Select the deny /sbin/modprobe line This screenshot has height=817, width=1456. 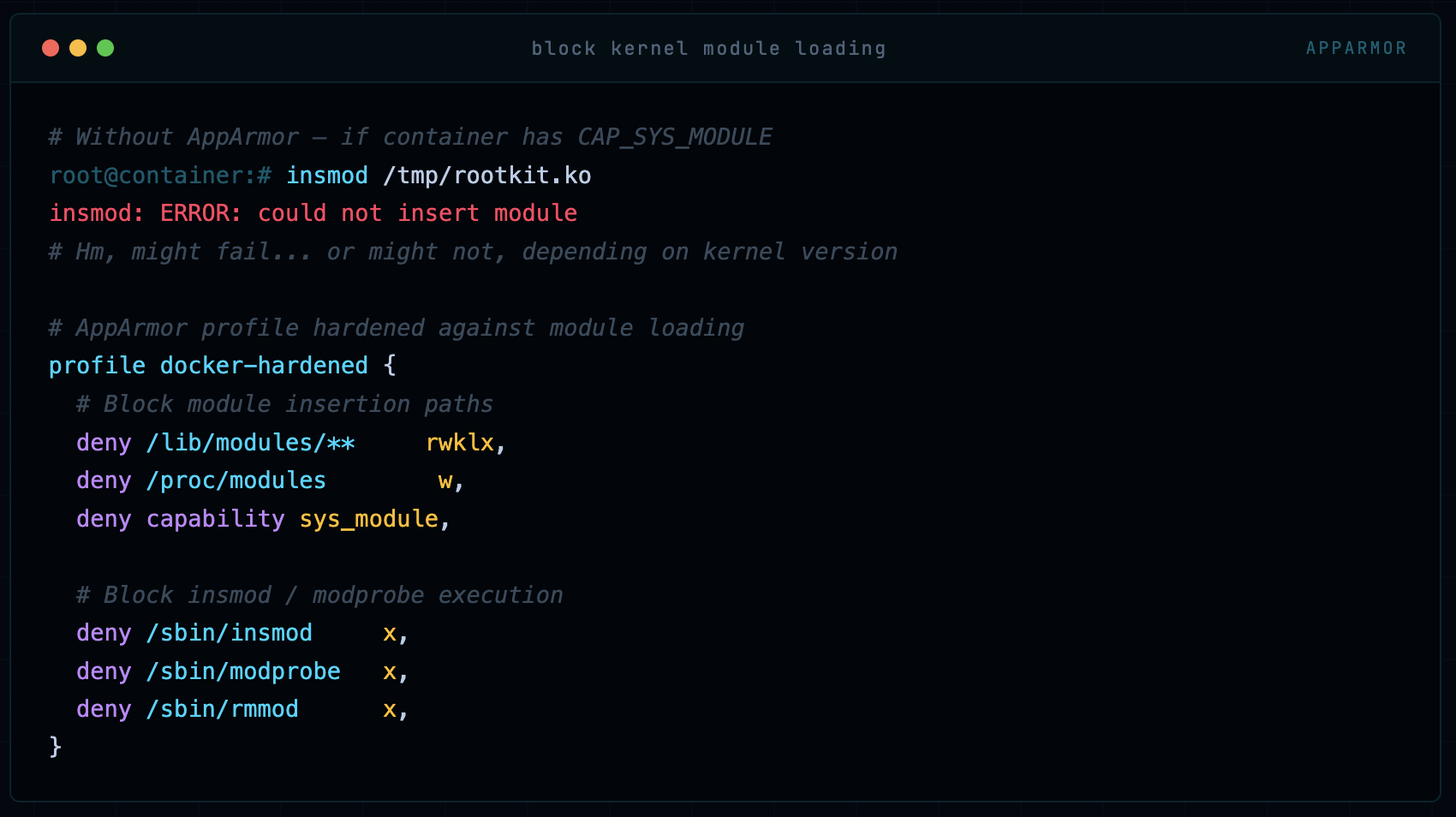[x=208, y=671]
